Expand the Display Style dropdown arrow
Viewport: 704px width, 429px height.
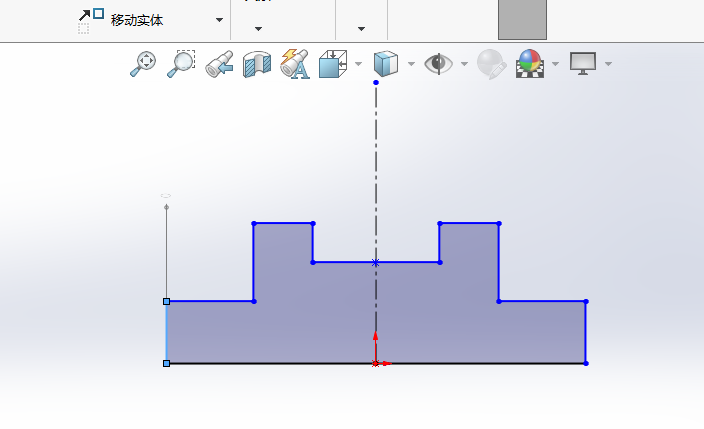(x=411, y=64)
